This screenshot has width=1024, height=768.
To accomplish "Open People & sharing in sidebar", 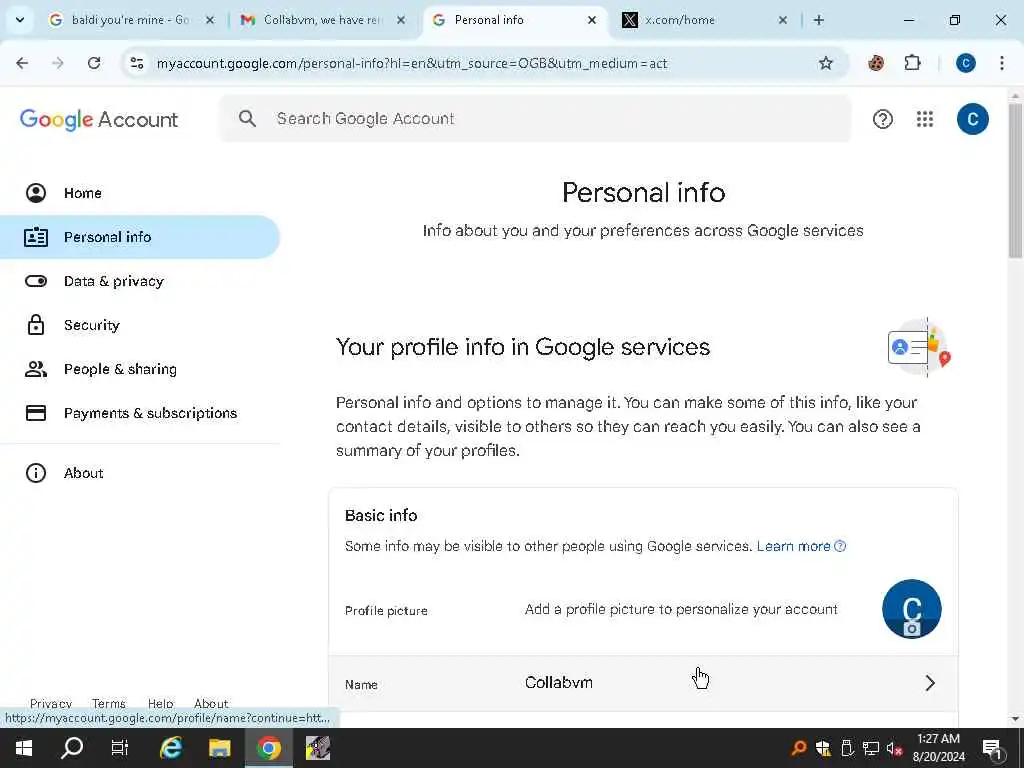I will point(140,369).
